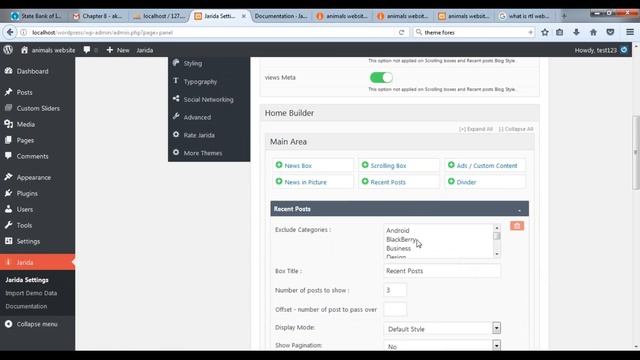Open the Social Networking panel tab

click(x=209, y=99)
